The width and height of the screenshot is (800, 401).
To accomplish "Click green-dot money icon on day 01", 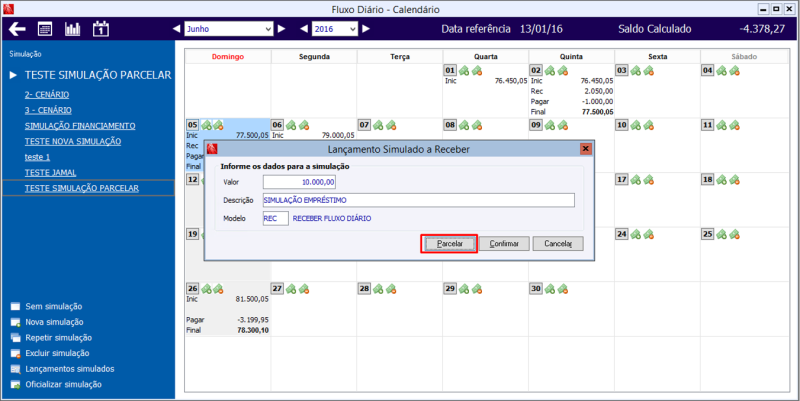I will (464, 70).
